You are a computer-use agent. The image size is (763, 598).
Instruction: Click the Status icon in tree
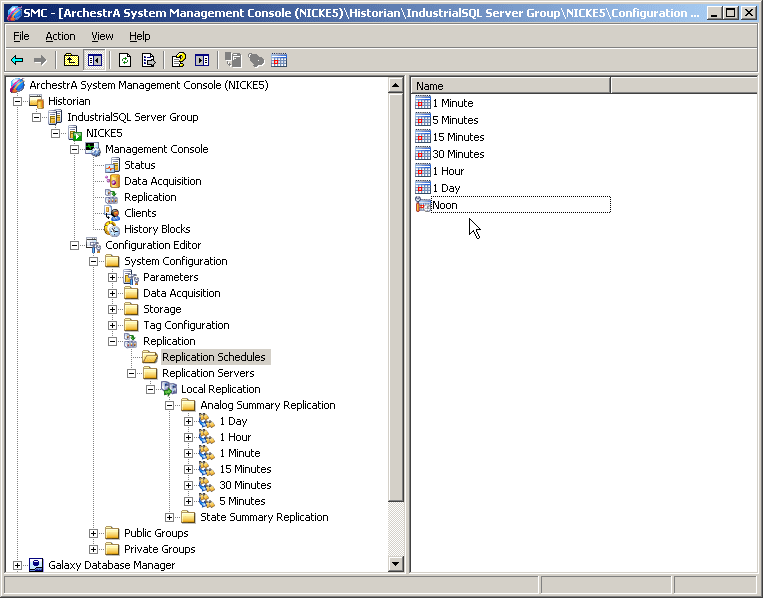coord(112,165)
